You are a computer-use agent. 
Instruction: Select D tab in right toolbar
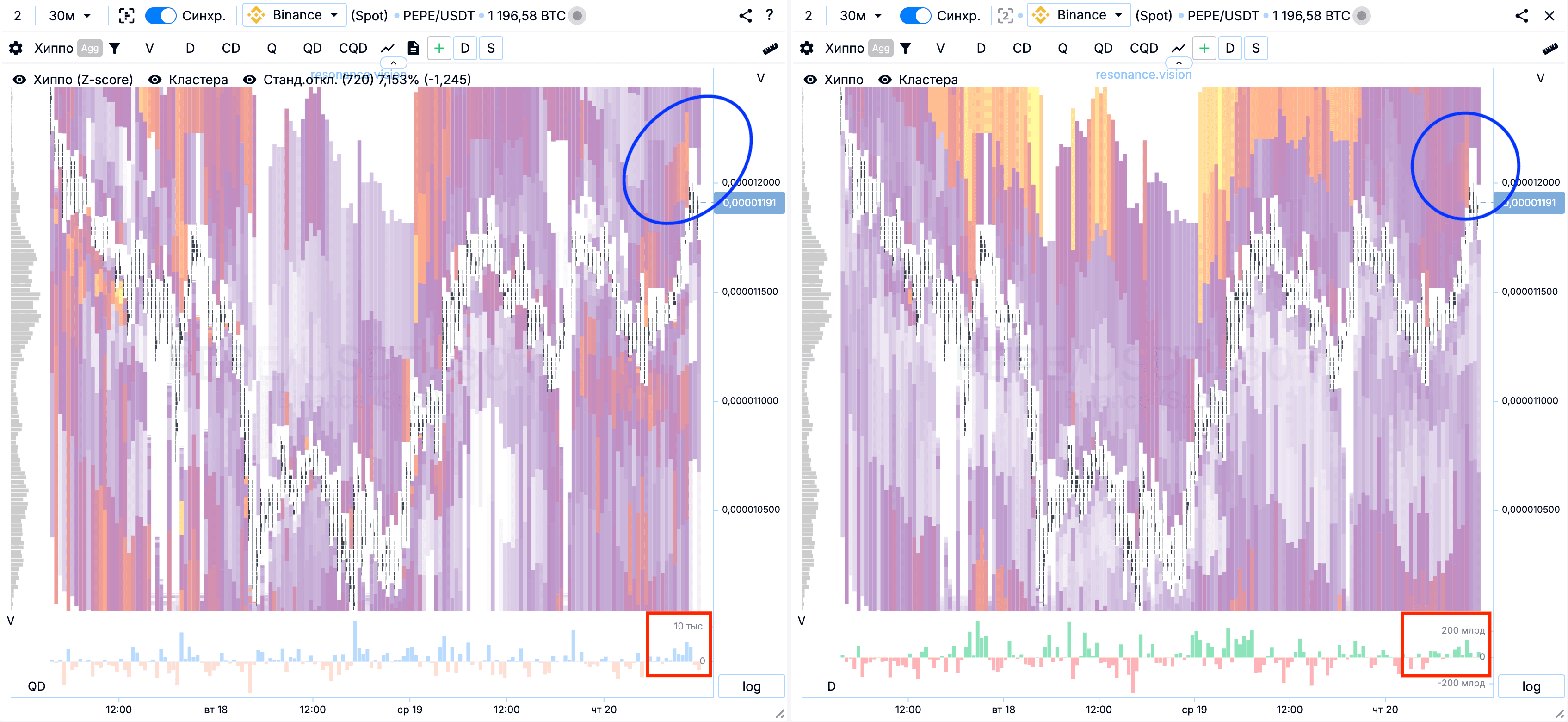pyautogui.click(x=981, y=48)
